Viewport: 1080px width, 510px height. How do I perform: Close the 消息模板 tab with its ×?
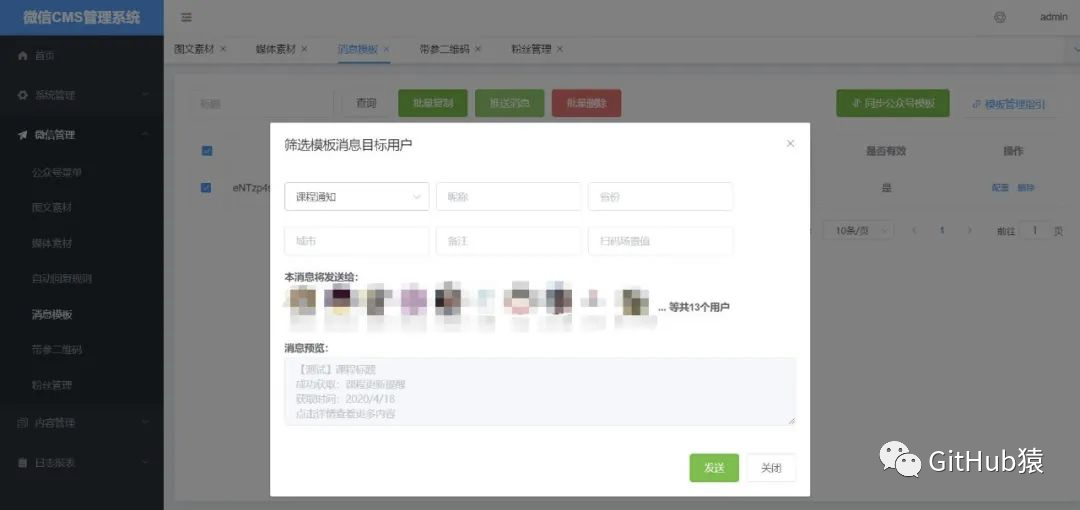pos(386,49)
